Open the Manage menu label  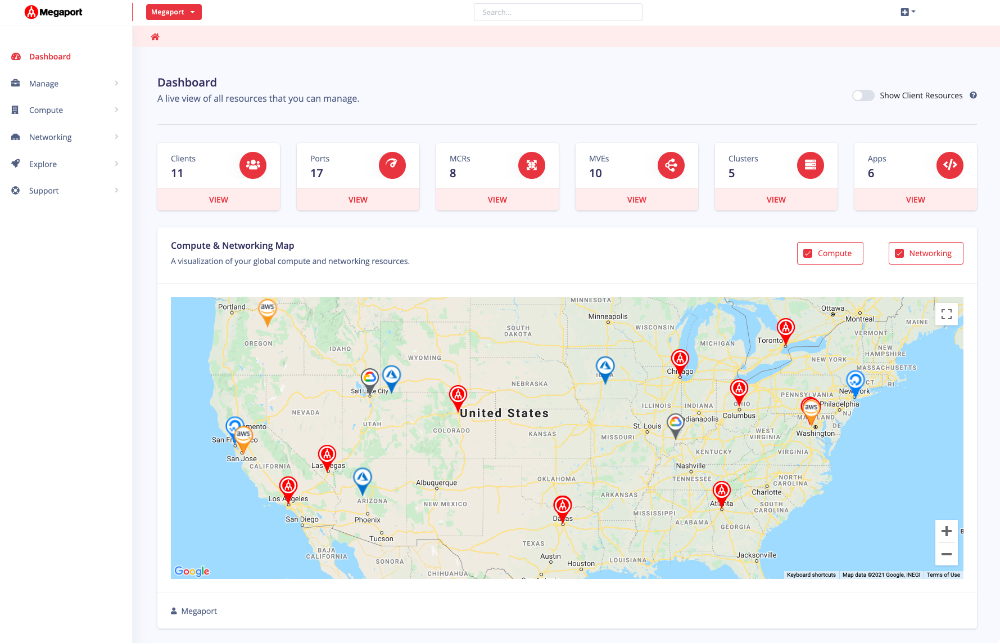pyautogui.click(x=44, y=84)
